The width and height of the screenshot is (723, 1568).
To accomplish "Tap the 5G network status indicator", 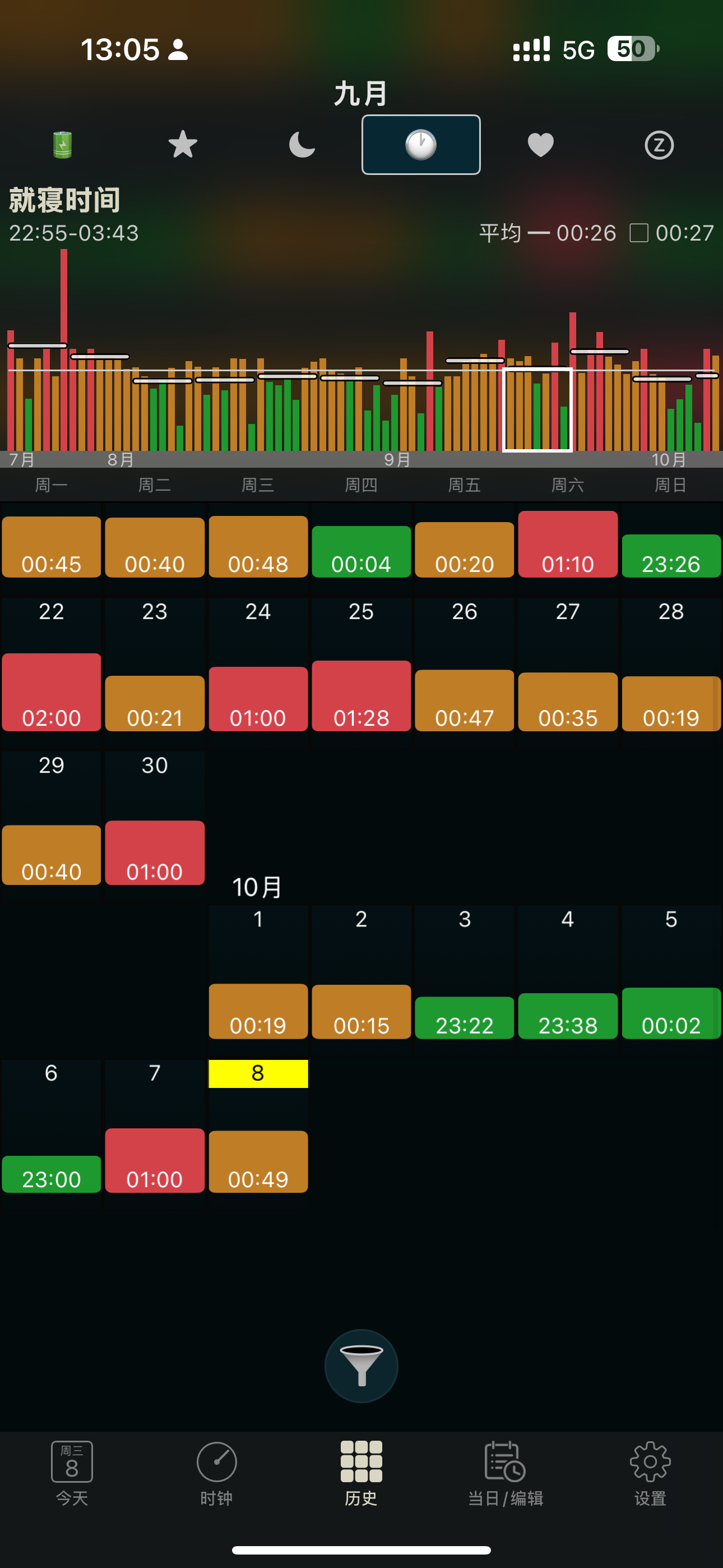I will point(578,50).
